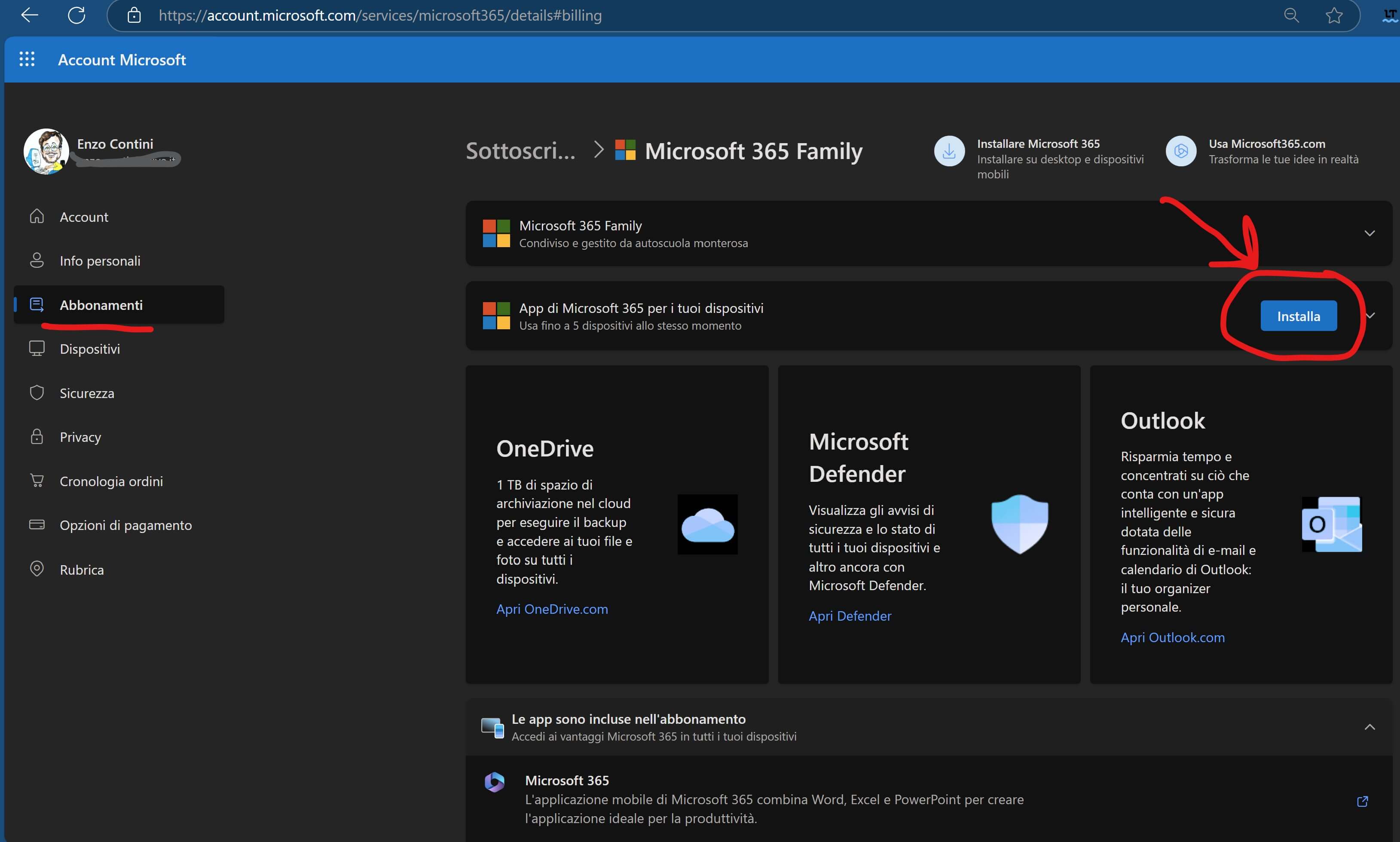The width and height of the screenshot is (1400, 842).
Task: Click the blue Installa button
Action: point(1298,316)
